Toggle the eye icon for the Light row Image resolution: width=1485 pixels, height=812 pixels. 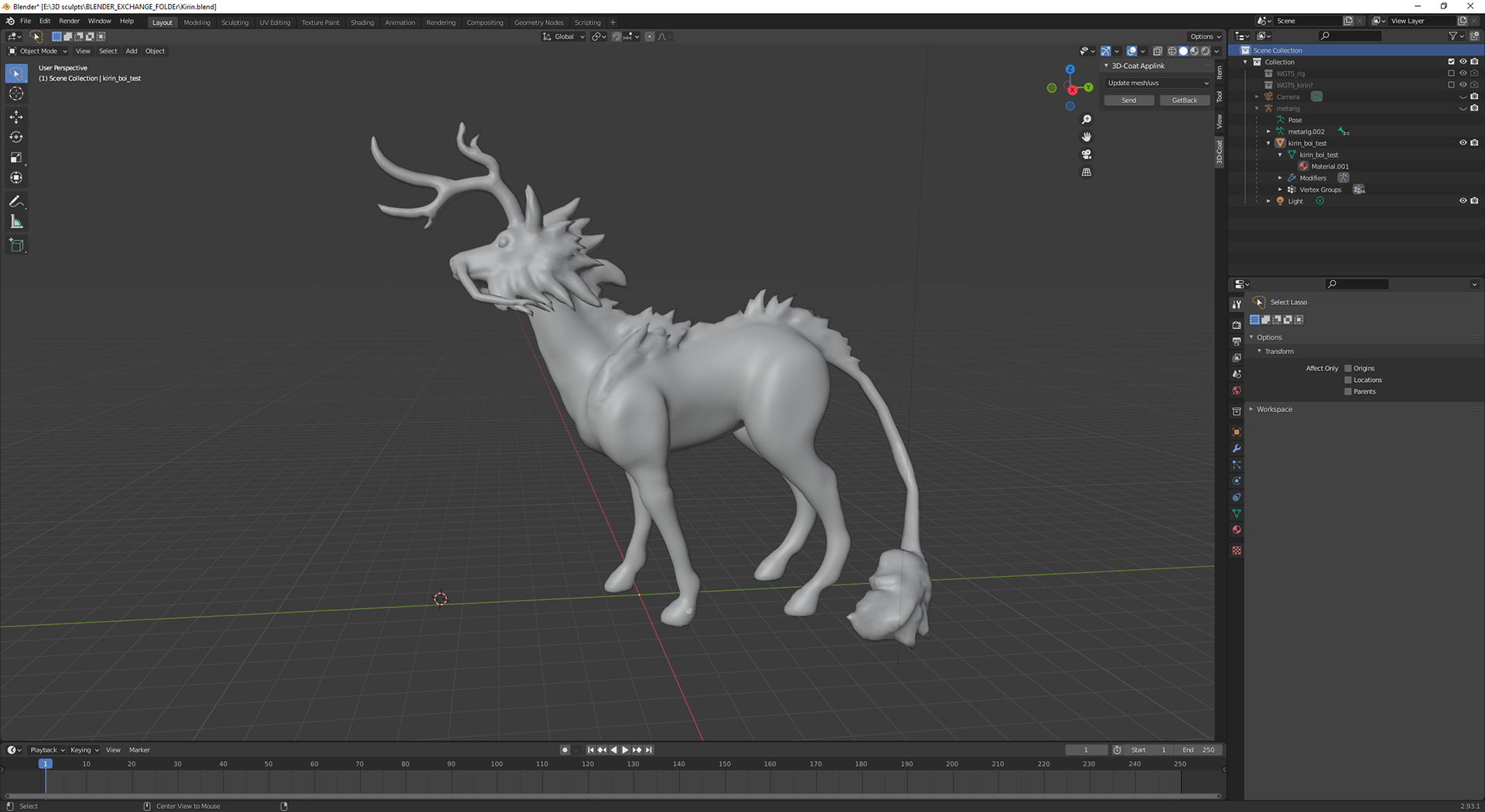click(x=1463, y=201)
